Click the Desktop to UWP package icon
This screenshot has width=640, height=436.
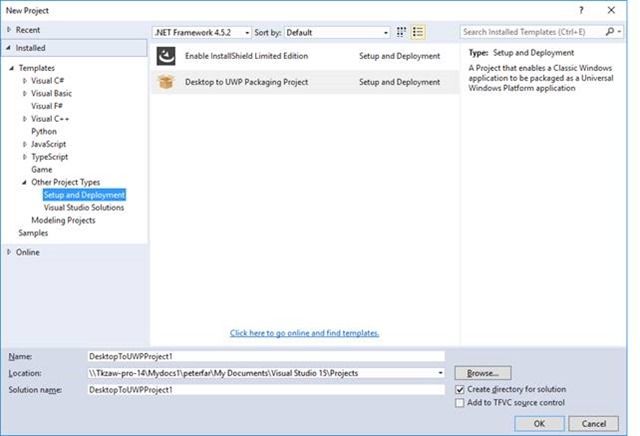(x=166, y=82)
